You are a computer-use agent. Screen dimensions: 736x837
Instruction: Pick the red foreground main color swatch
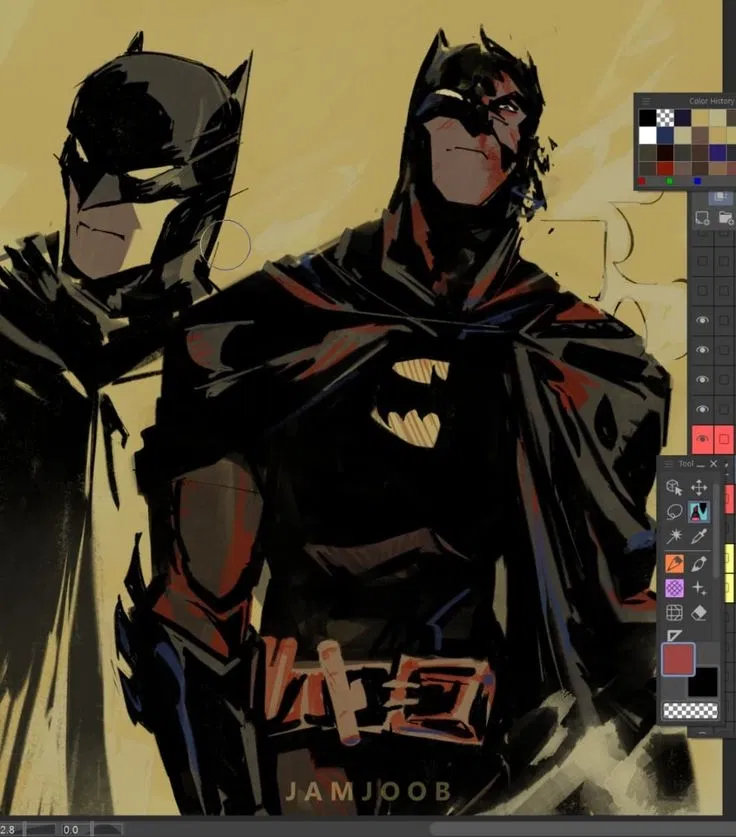click(x=678, y=659)
